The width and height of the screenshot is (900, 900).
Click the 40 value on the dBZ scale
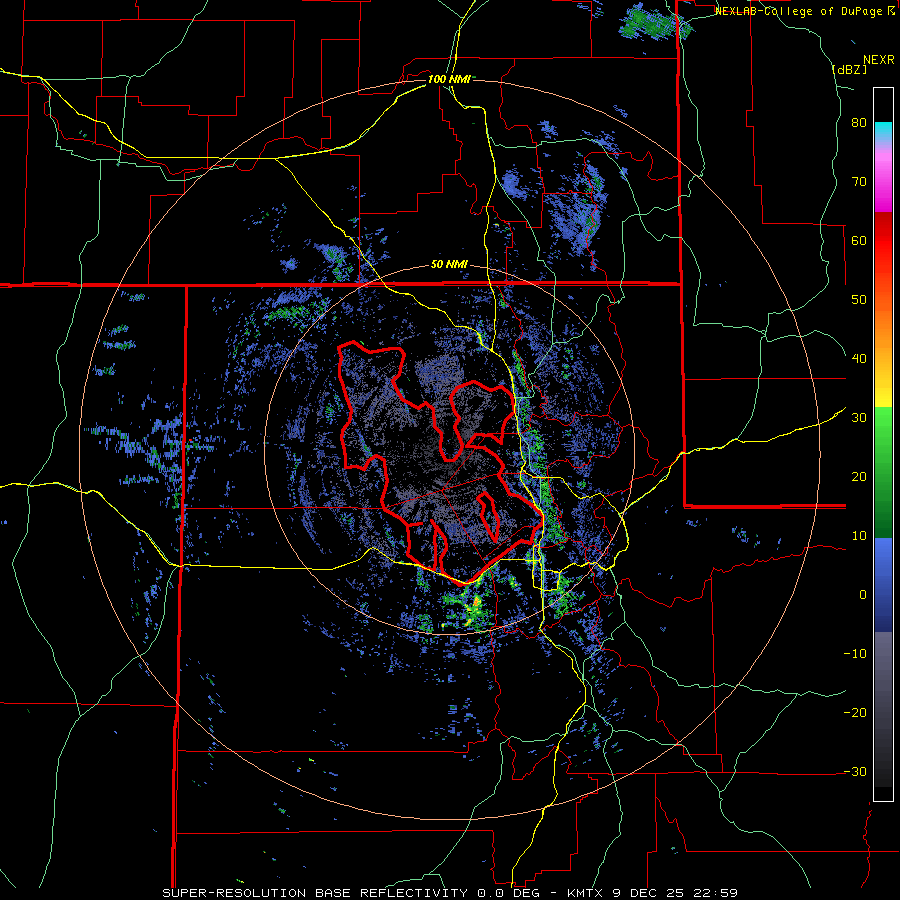point(859,359)
